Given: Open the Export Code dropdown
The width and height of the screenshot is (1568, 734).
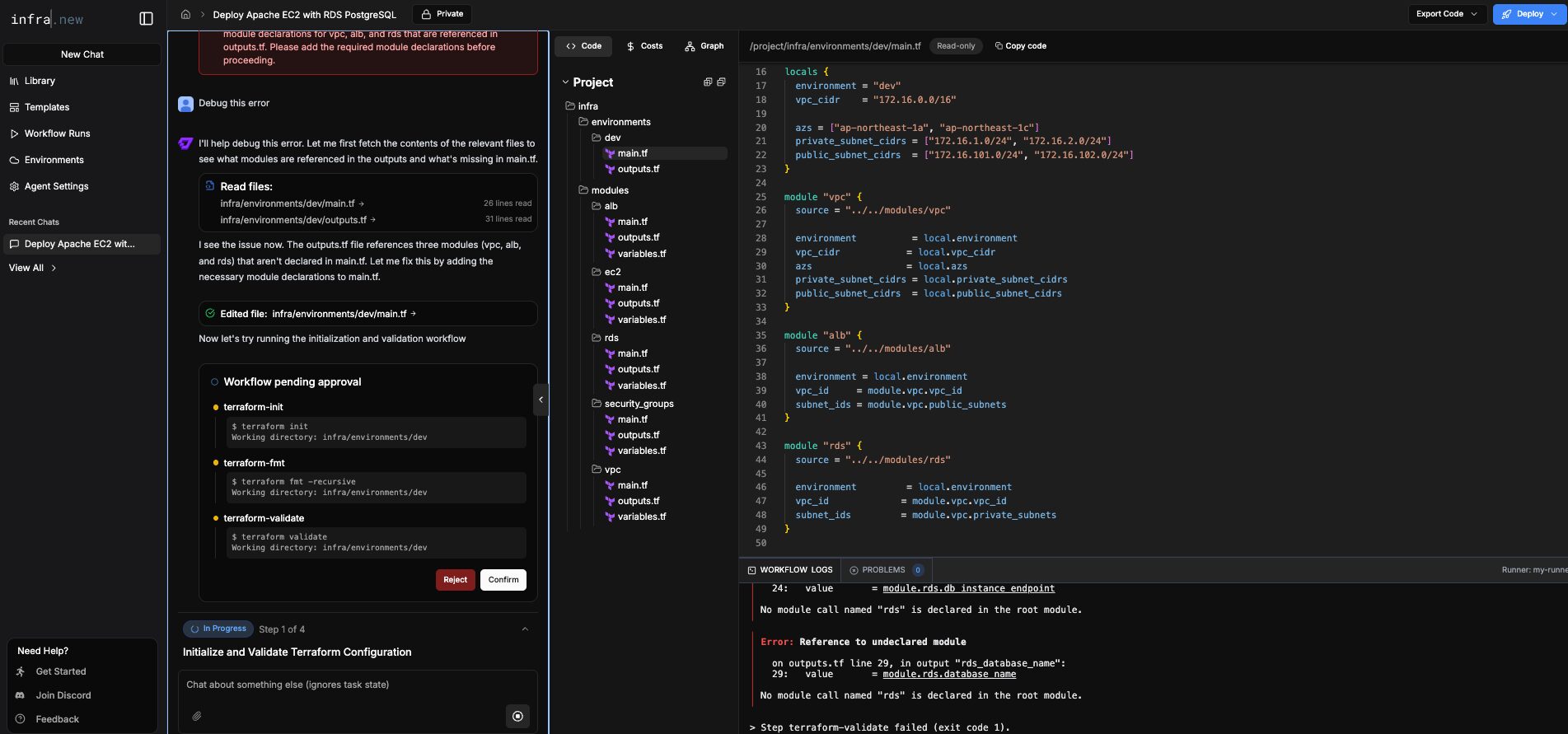Looking at the screenshot, I should [x=1446, y=14].
